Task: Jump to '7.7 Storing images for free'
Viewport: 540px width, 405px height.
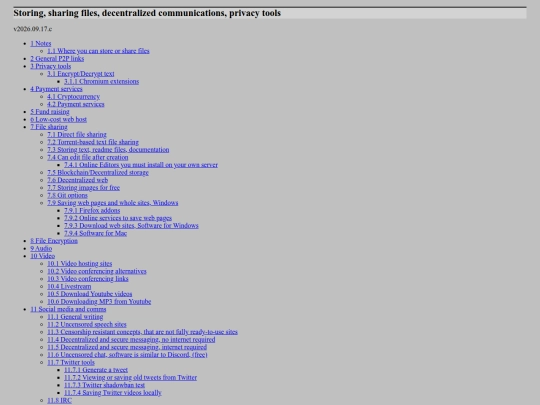Action: click(84, 187)
